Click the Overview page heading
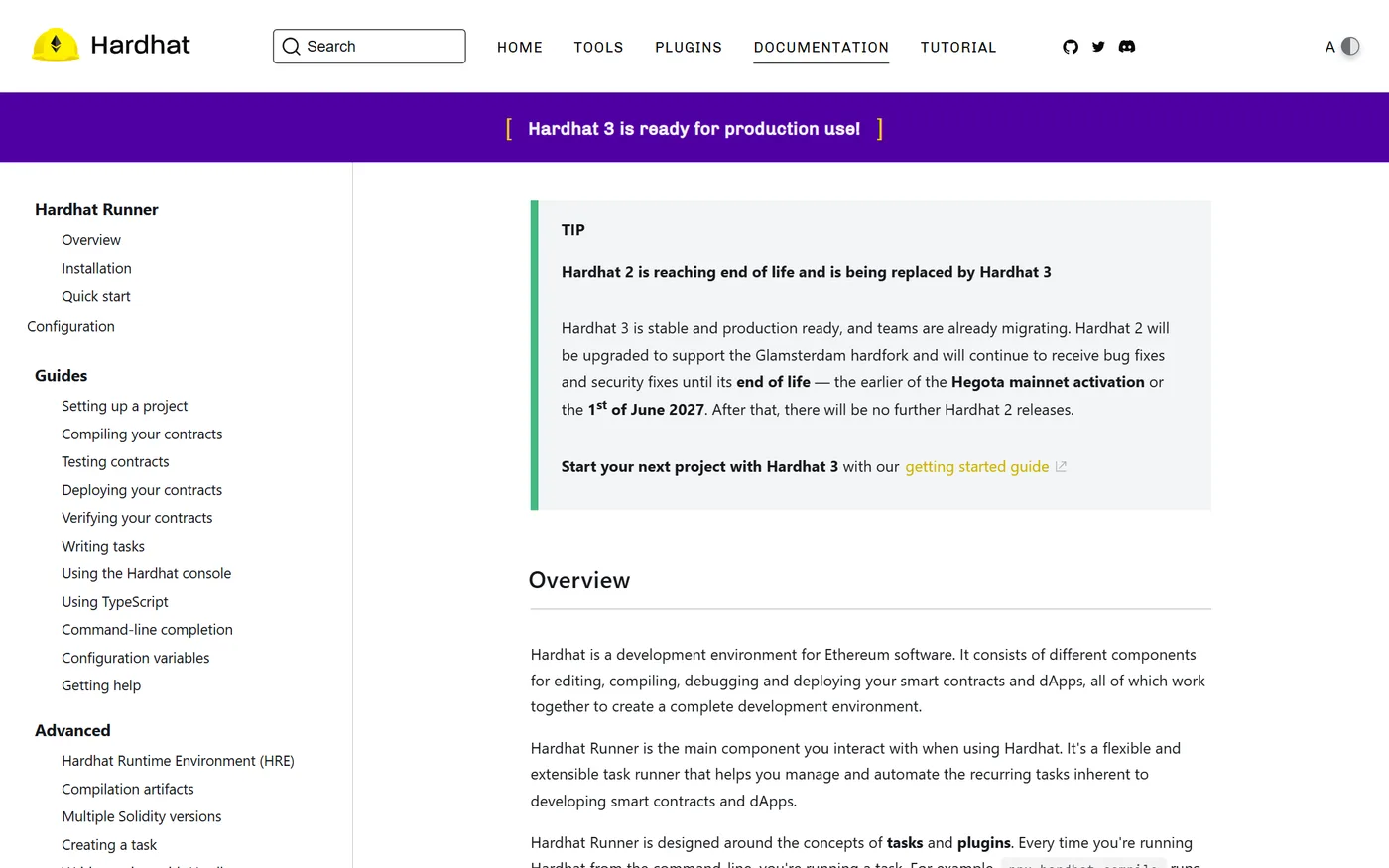 click(x=579, y=580)
